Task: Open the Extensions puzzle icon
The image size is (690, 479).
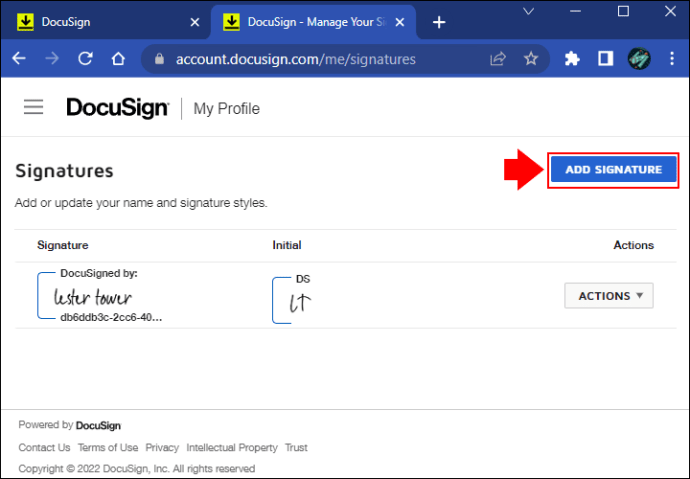Action: pos(572,59)
